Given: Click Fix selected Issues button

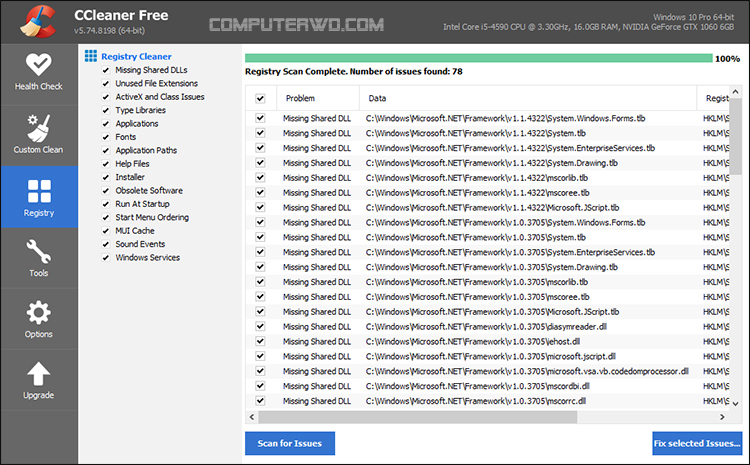Looking at the screenshot, I should click(x=697, y=443).
